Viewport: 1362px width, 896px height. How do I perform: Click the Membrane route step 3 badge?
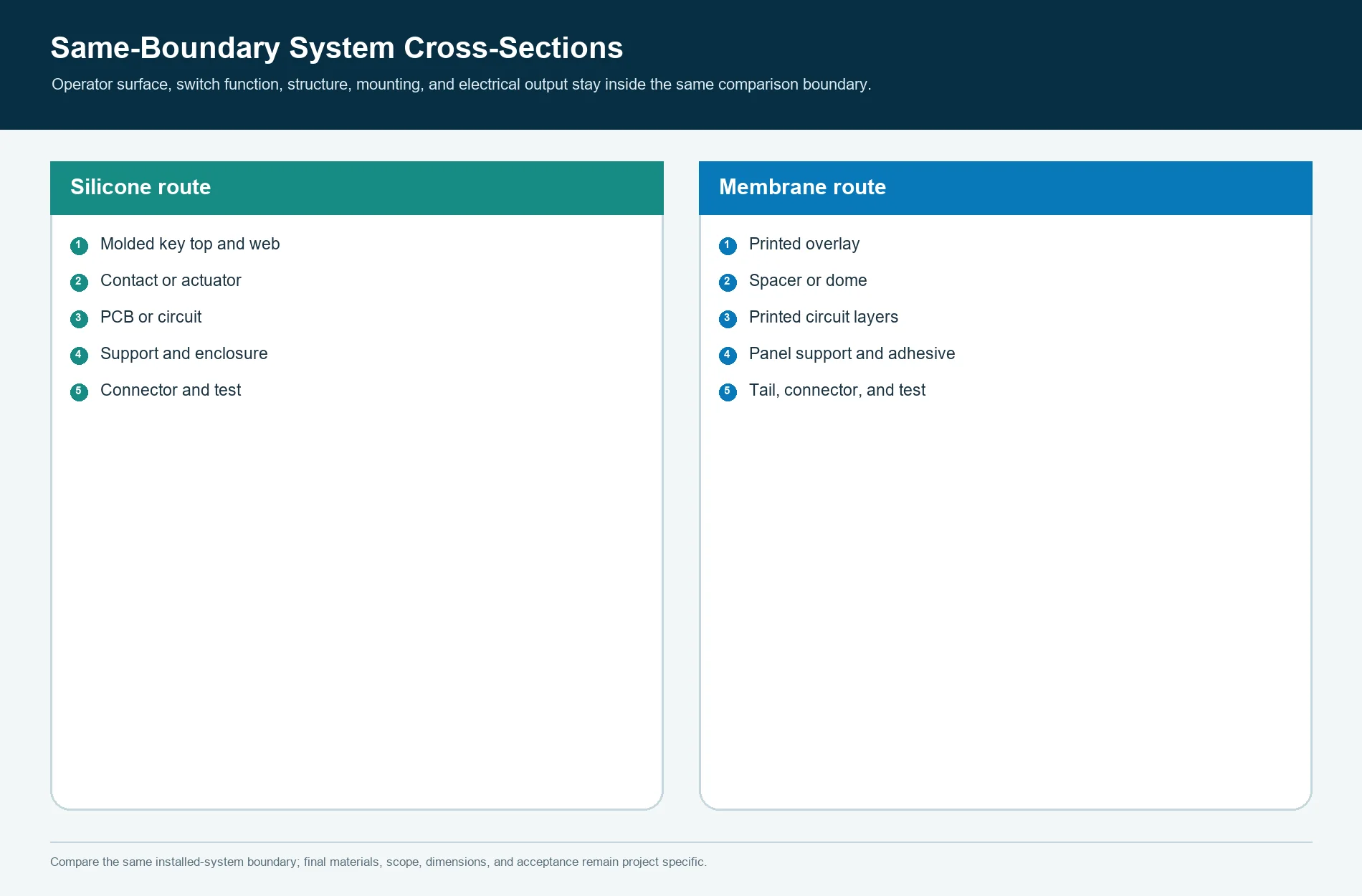[728, 319]
